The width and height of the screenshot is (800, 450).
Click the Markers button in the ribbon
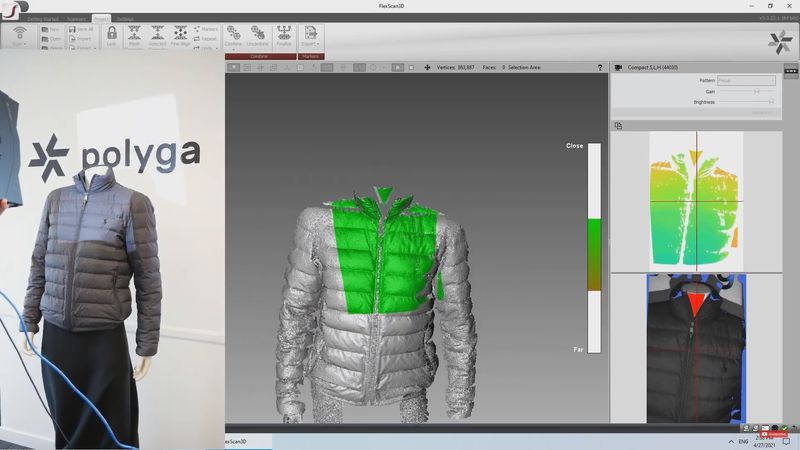[x=206, y=29]
